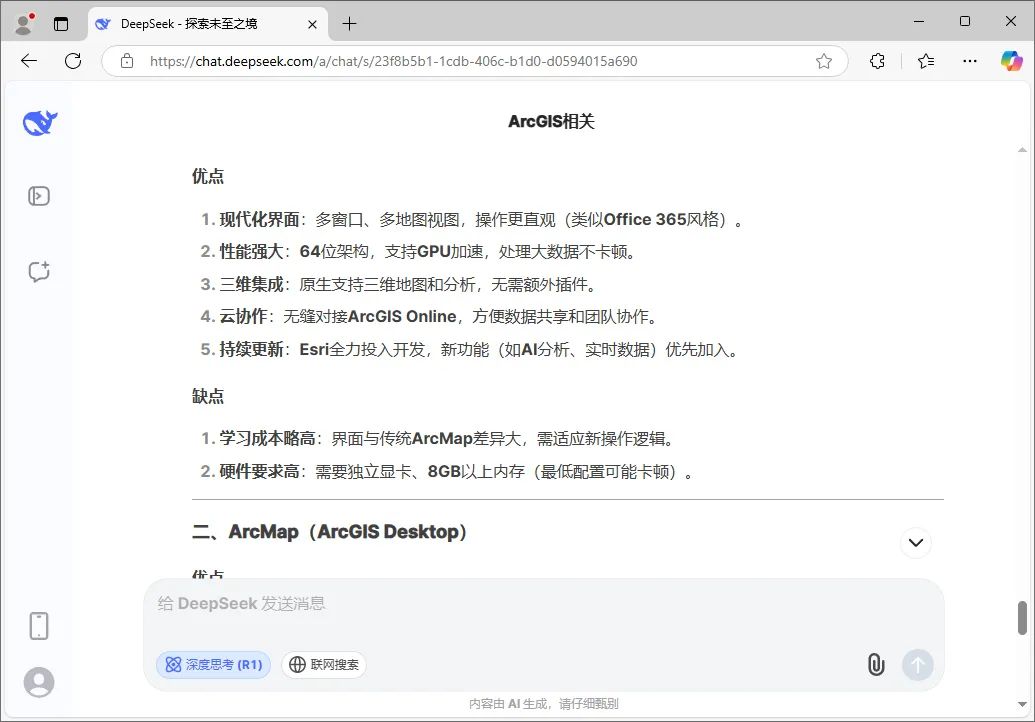The width and height of the screenshot is (1035, 722).
Task: Open the browser profile menu at top-left
Action: (22, 23)
